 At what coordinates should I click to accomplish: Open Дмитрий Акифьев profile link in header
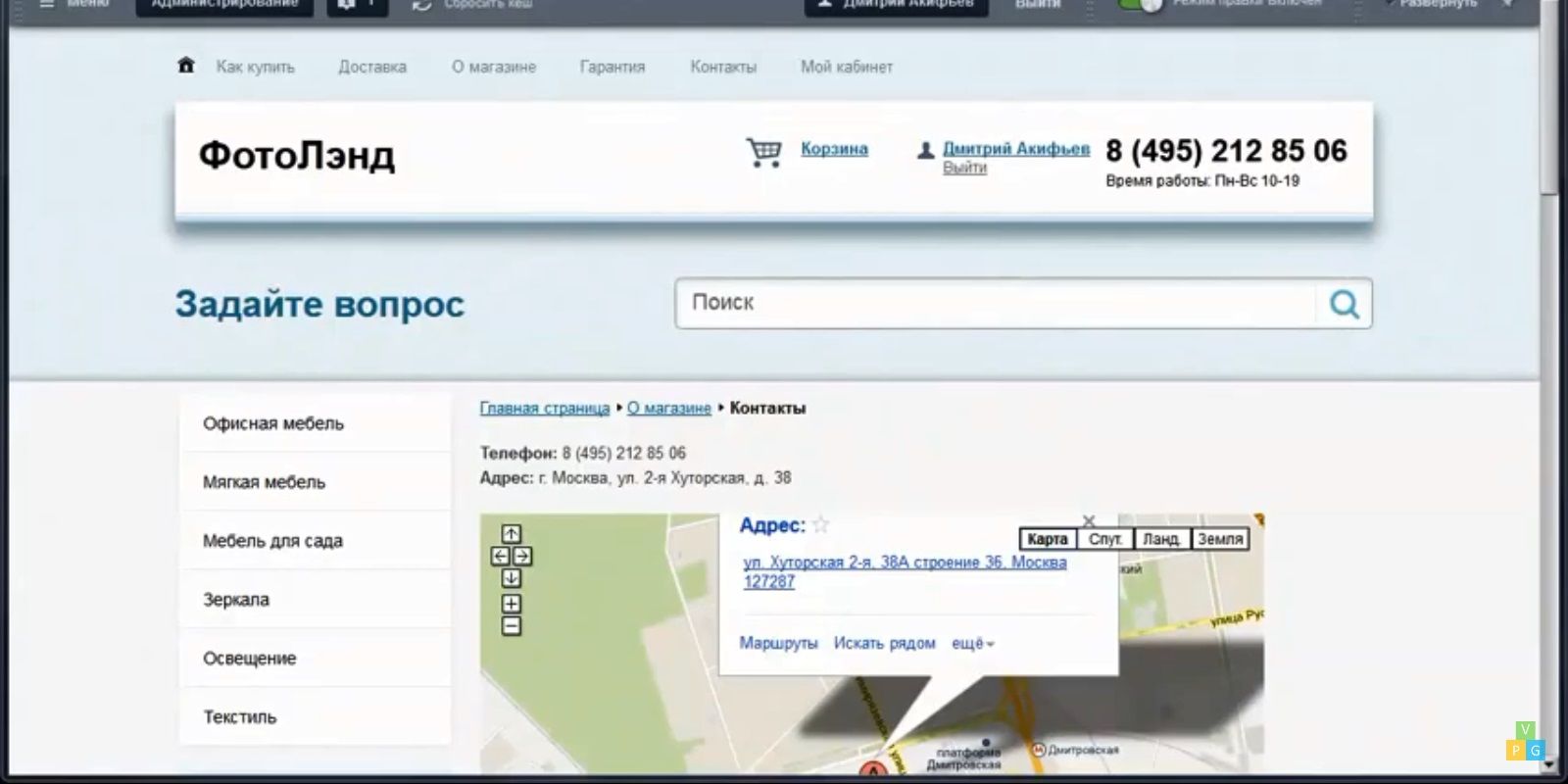pyautogui.click(x=1016, y=148)
